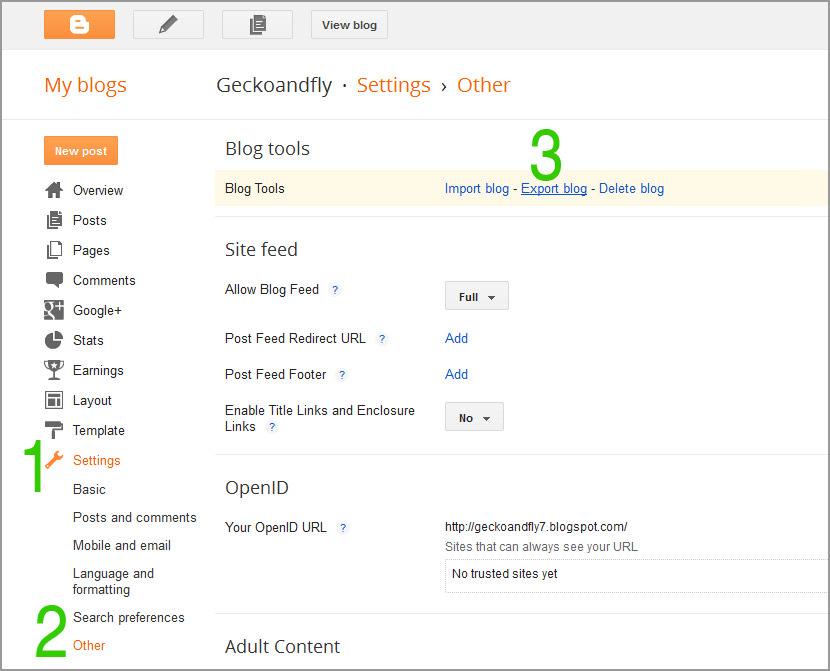
Task: Click the Template paint roller icon
Action: click(54, 430)
